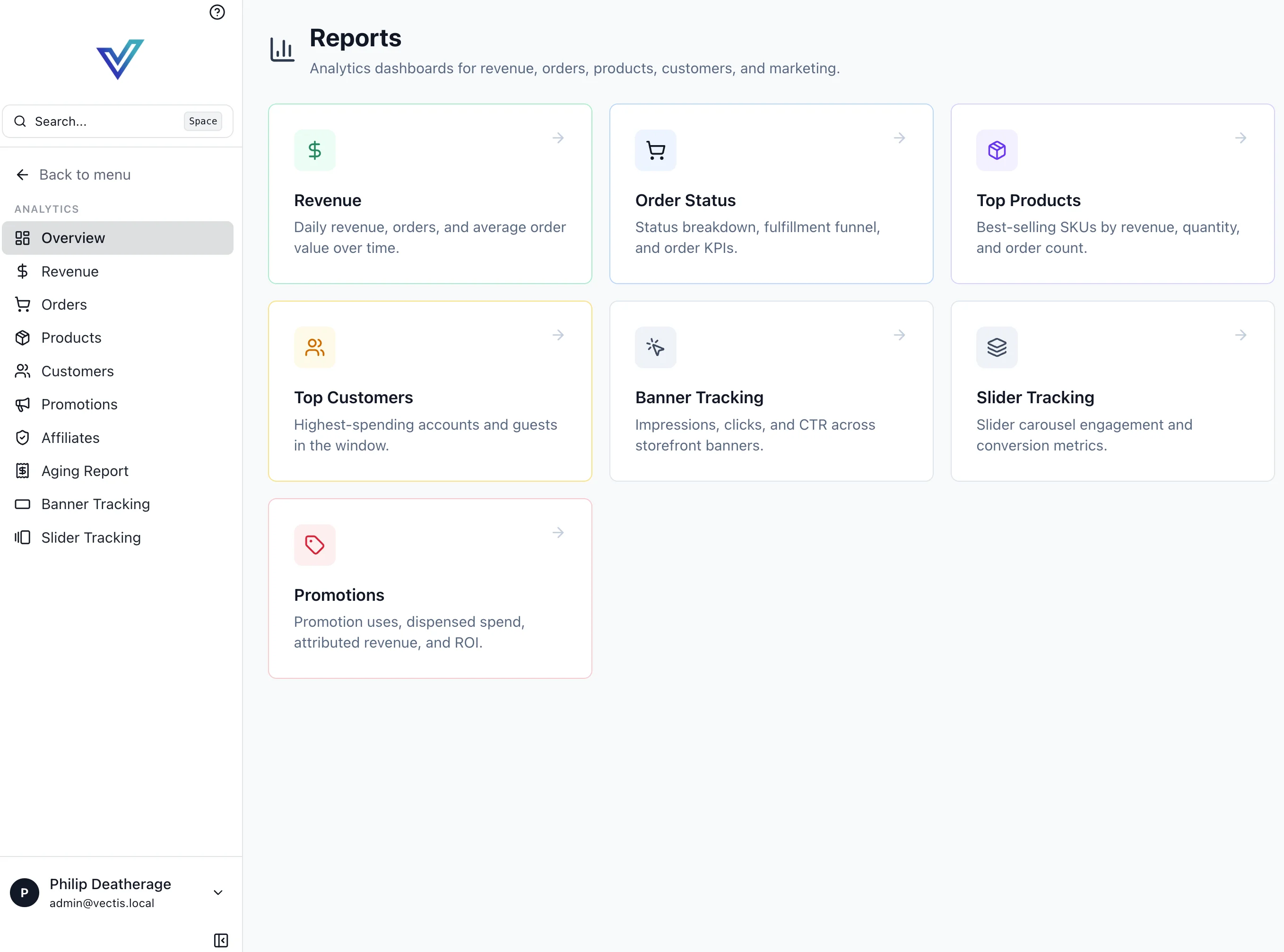Click the arrow on the Top Products card
The height and width of the screenshot is (952, 1284).
pos(1241,138)
